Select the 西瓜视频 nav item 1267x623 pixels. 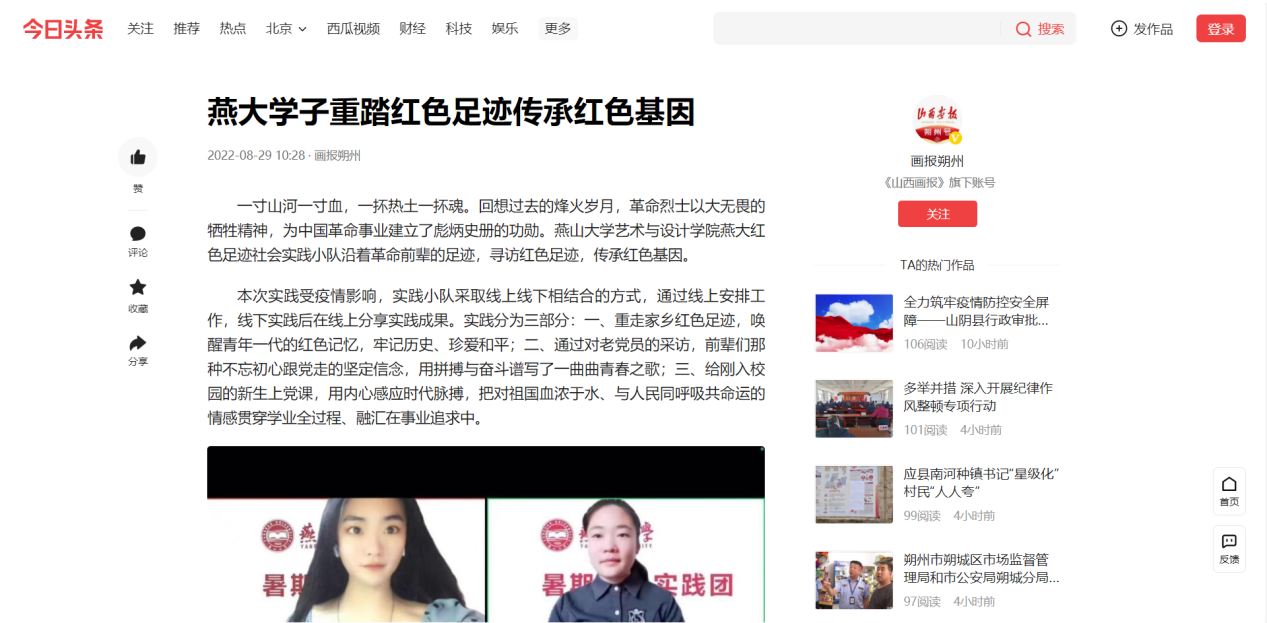click(353, 29)
